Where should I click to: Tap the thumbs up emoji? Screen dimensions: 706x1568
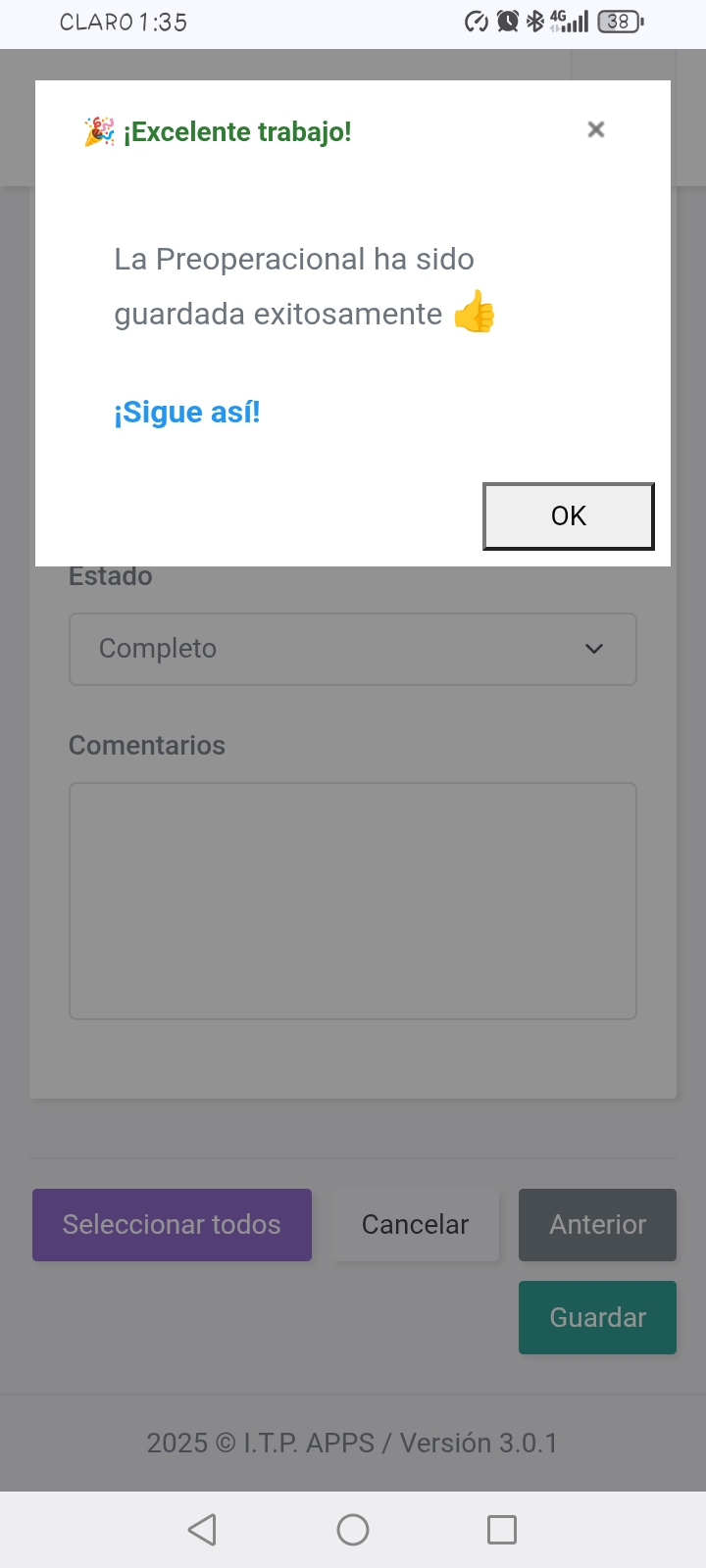475,312
